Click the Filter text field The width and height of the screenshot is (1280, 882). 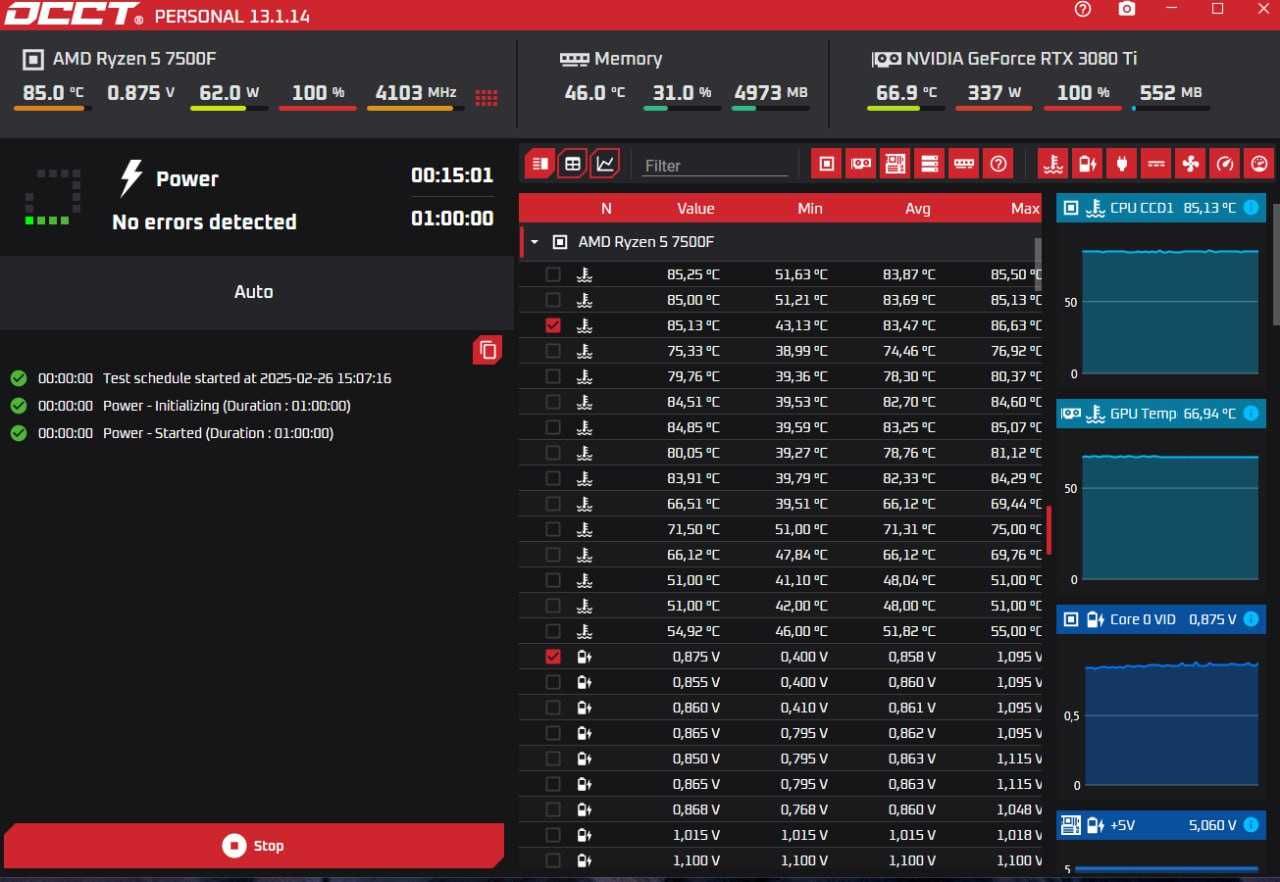coord(714,165)
